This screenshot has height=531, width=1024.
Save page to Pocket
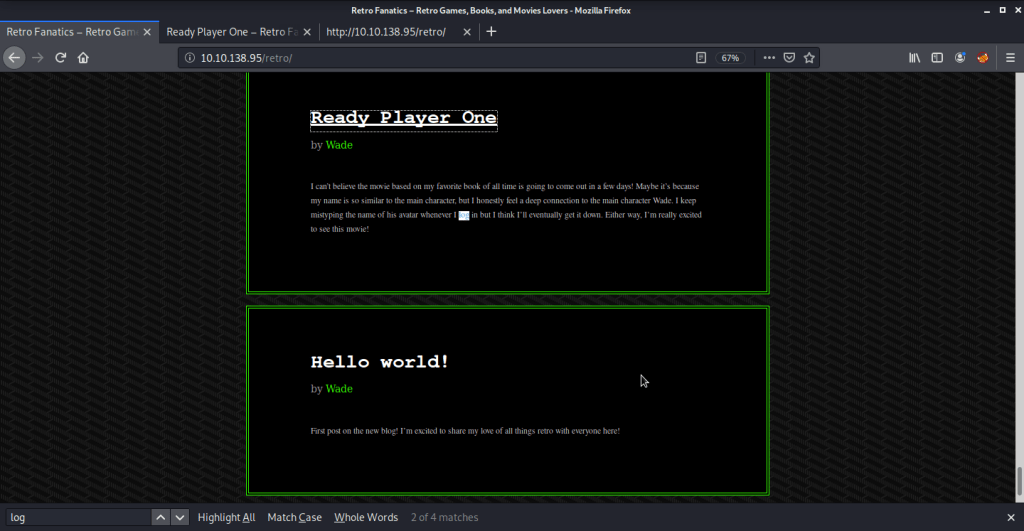[x=789, y=58]
